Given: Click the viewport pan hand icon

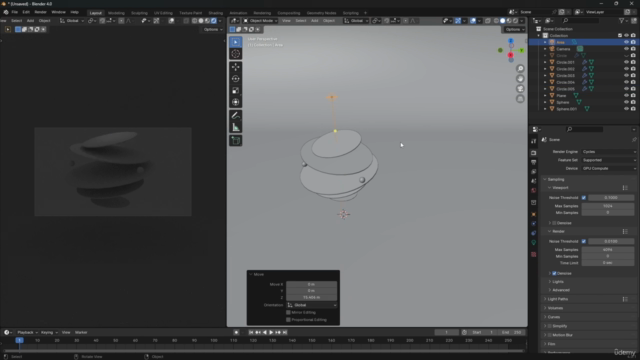Looking at the screenshot, I should (x=520, y=79).
